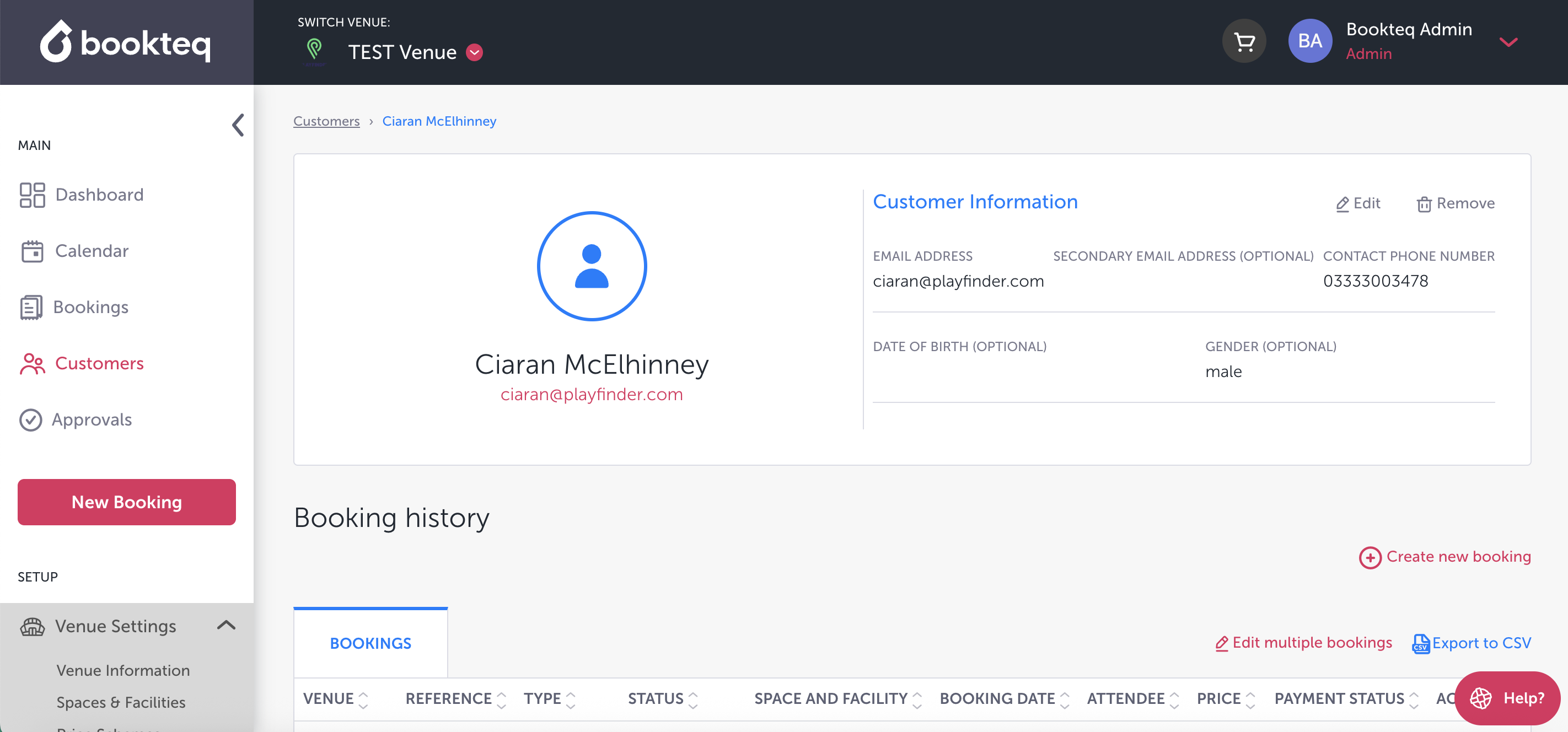
Task: Open the shopping cart icon
Action: (1244, 41)
